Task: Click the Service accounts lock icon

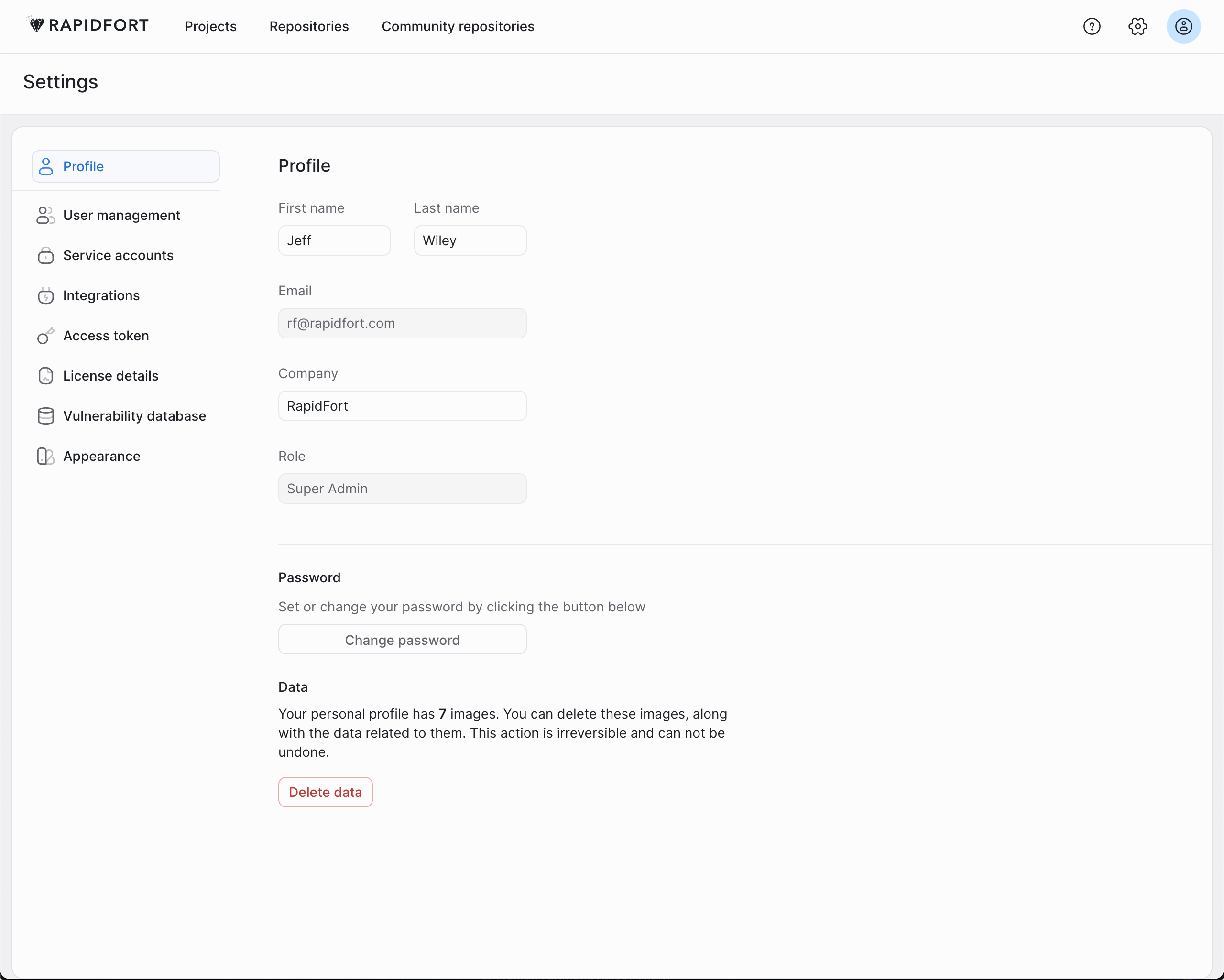Action: [x=46, y=255]
